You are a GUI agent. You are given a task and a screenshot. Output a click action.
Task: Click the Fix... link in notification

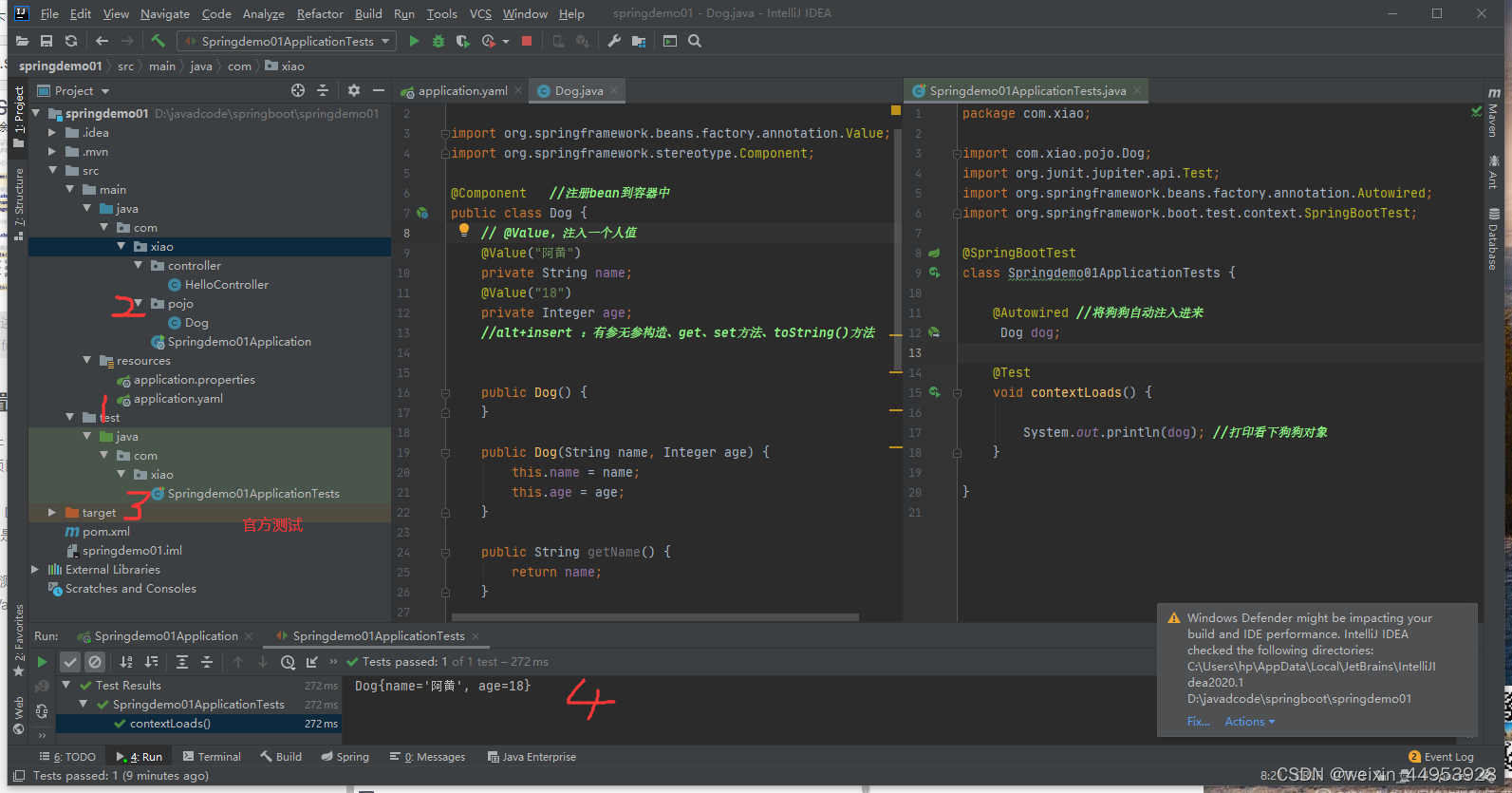(x=1198, y=722)
